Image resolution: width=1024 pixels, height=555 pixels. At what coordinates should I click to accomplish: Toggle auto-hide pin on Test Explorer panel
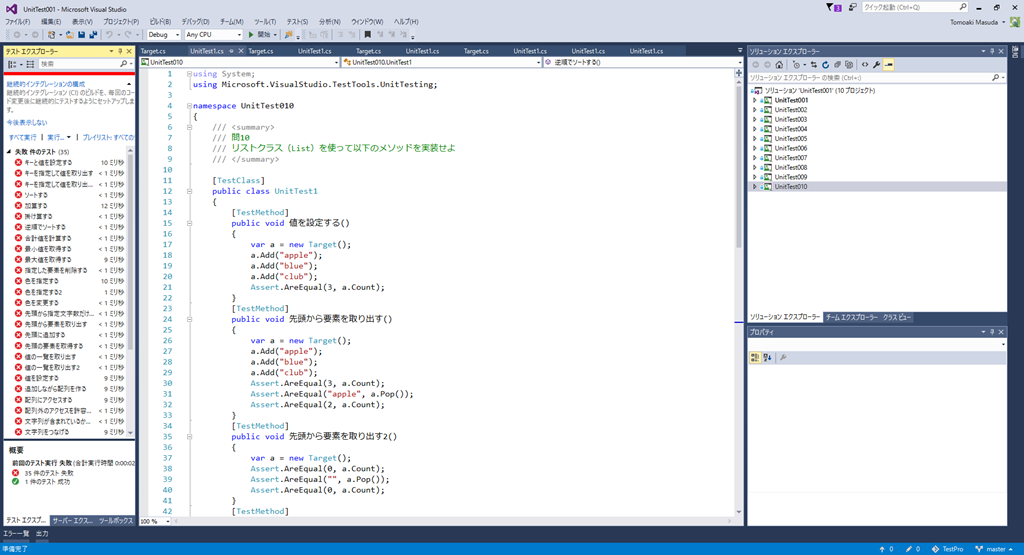[120, 51]
